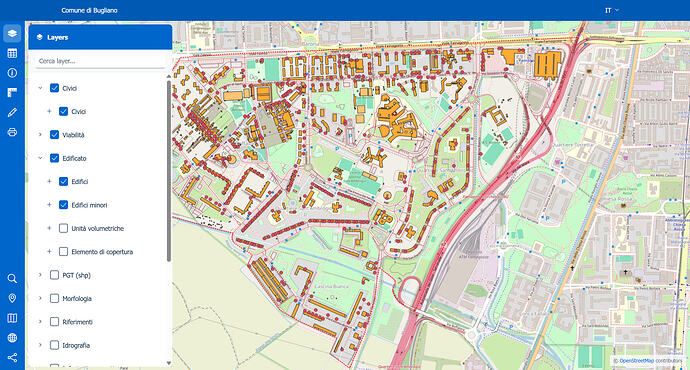
Task: Open the Layers panel icon in sidebar
Action: [x=12, y=33]
